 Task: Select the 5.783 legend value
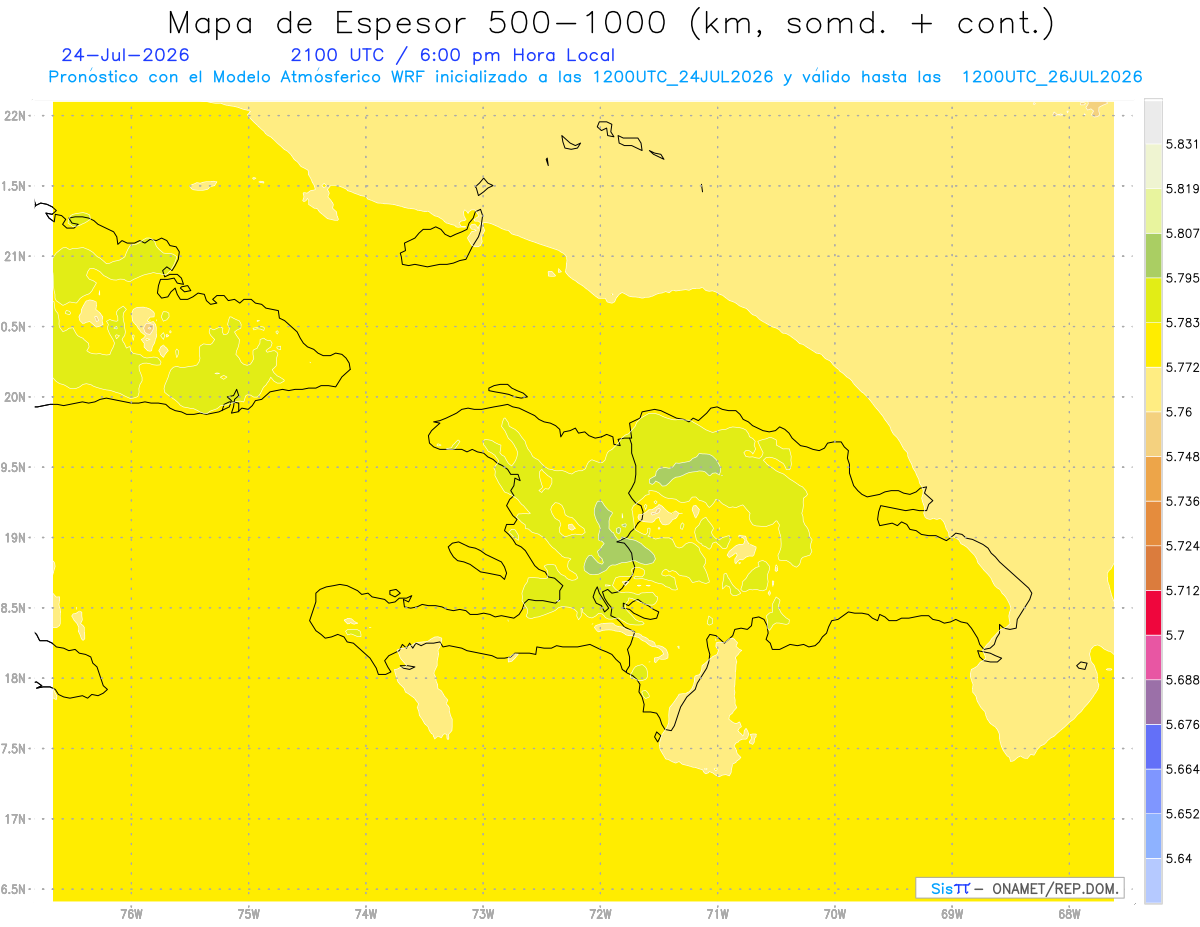pos(1182,323)
